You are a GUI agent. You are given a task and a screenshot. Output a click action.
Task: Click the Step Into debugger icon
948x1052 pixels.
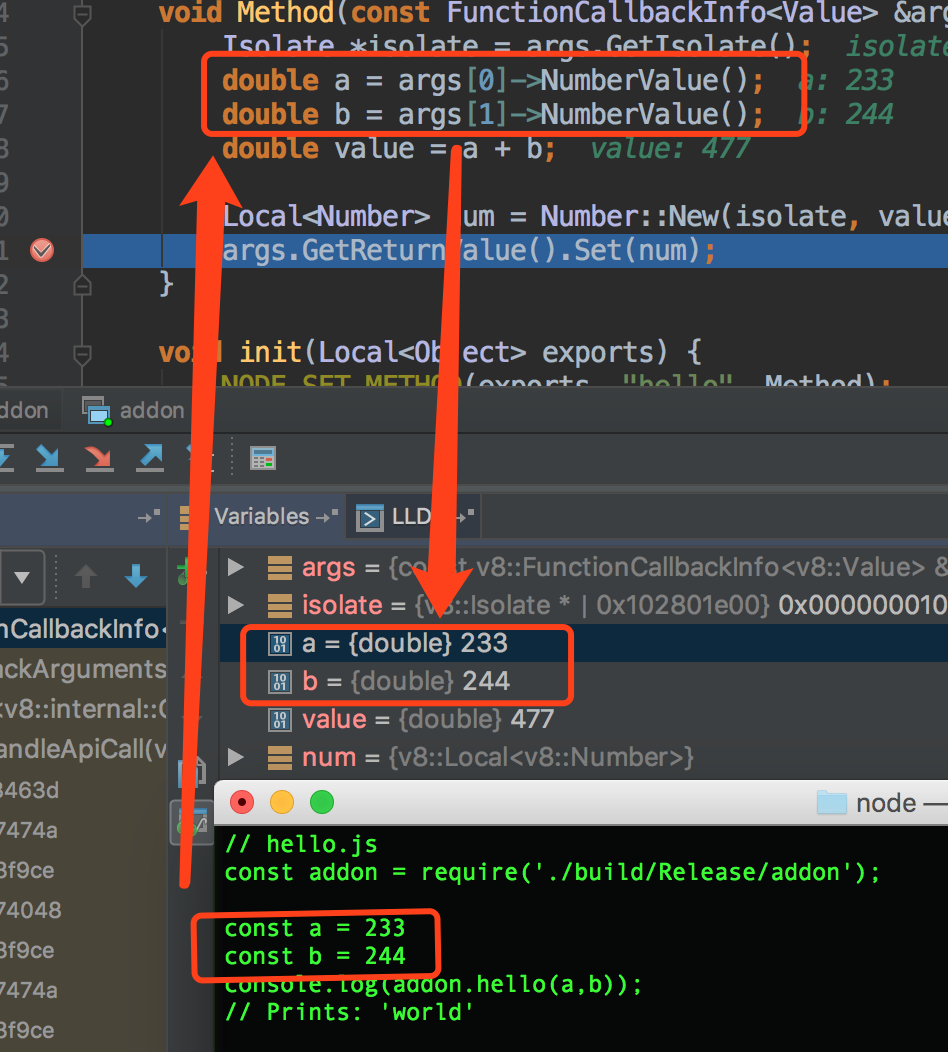49,458
